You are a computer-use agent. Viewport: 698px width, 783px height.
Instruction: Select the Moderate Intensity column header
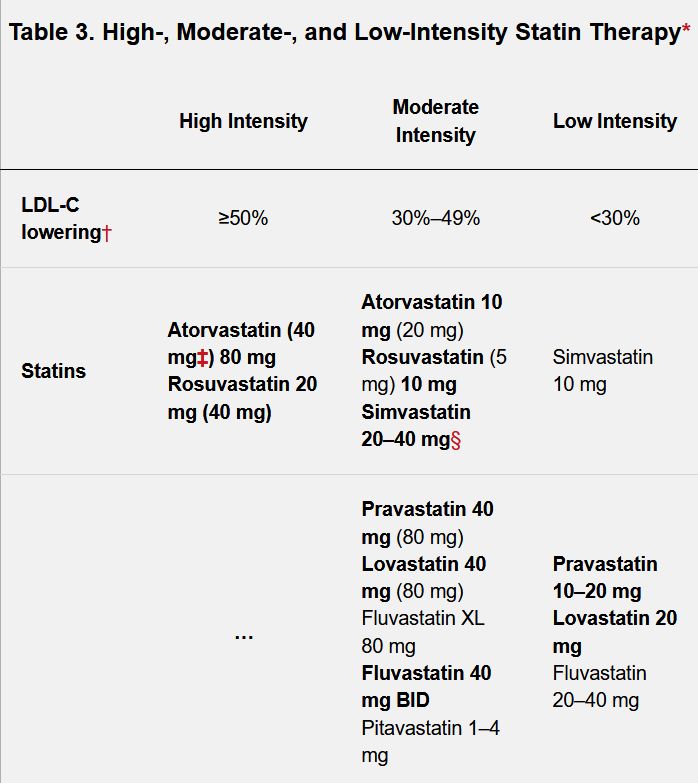(x=435, y=121)
